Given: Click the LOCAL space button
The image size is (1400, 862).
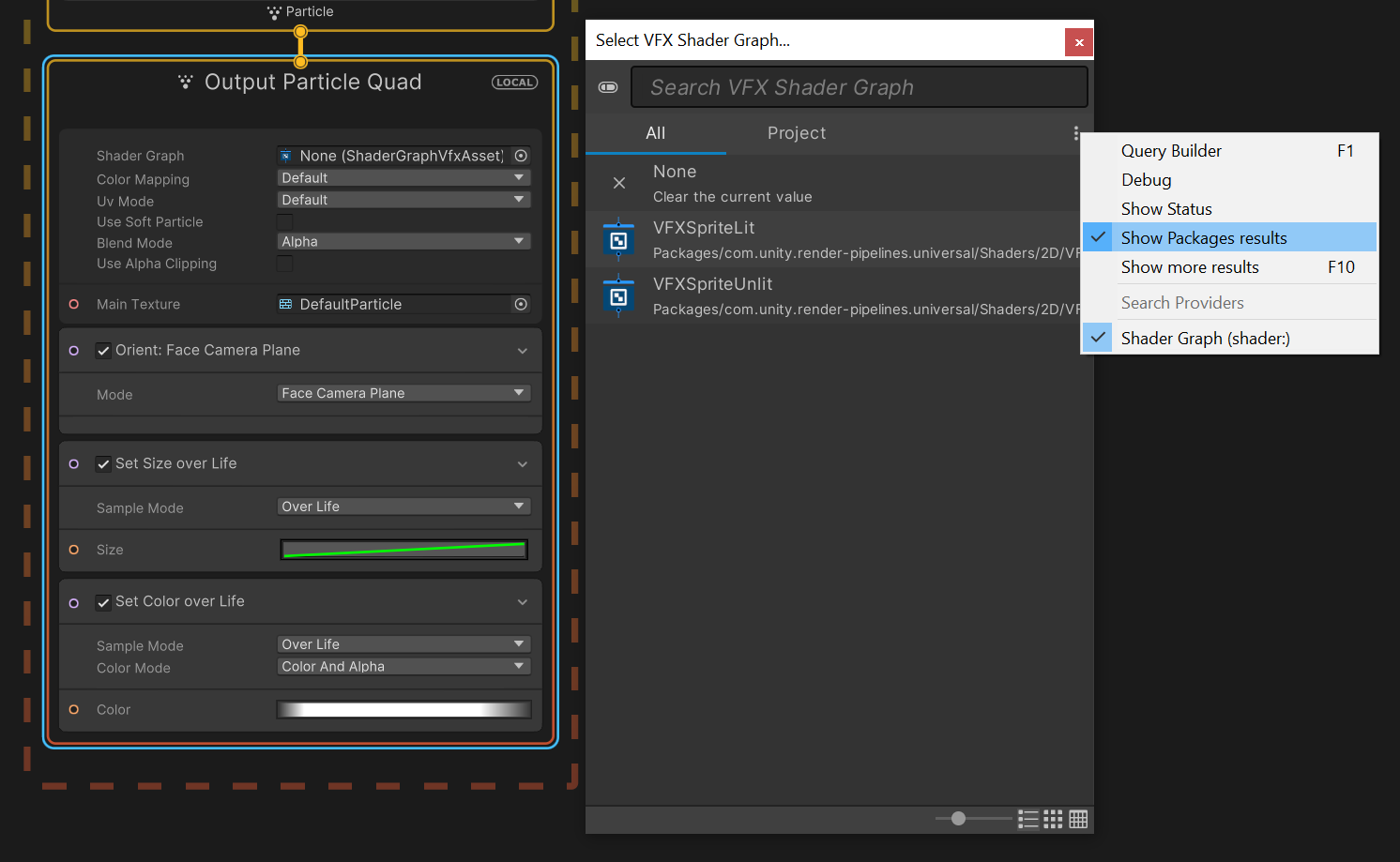Looking at the screenshot, I should (x=514, y=83).
